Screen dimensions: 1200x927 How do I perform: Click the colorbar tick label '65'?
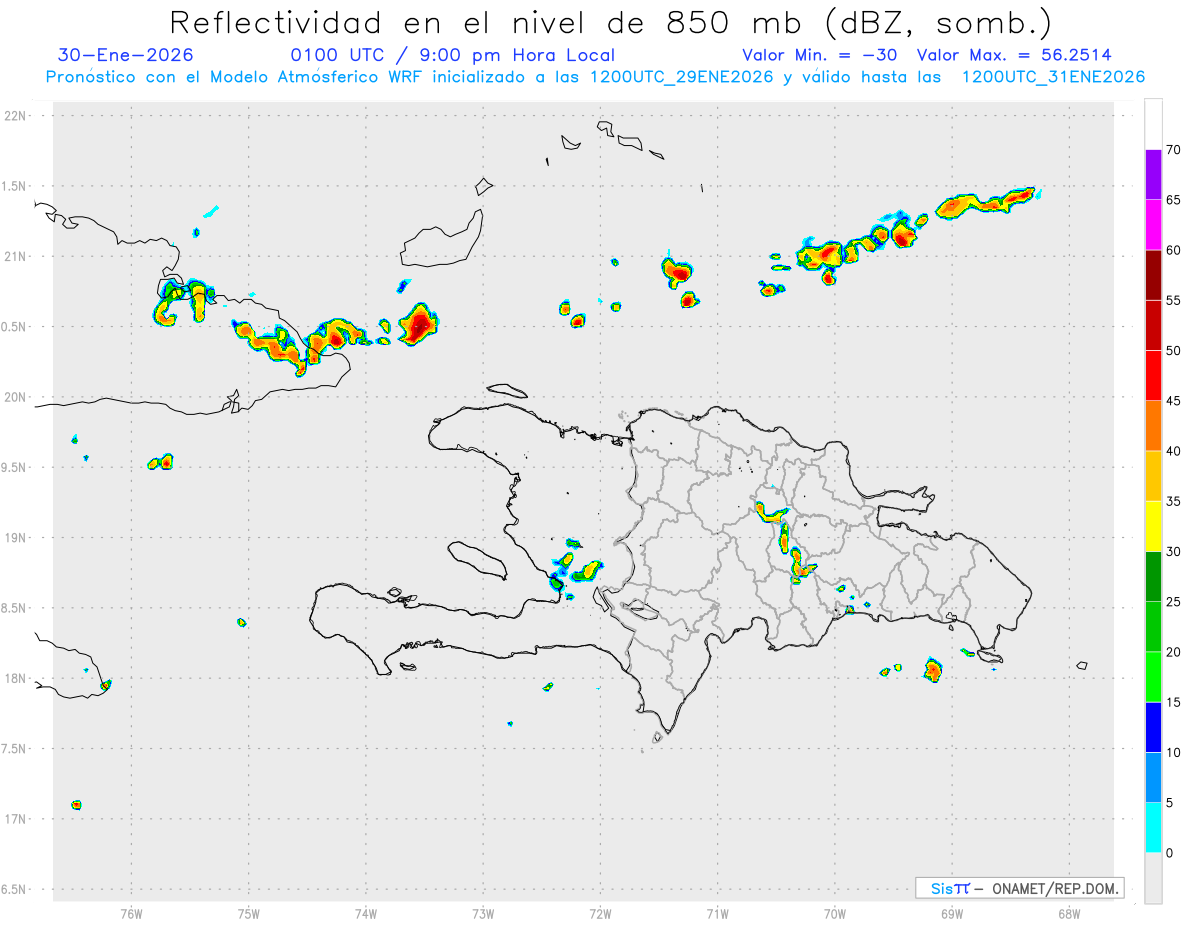[1173, 200]
